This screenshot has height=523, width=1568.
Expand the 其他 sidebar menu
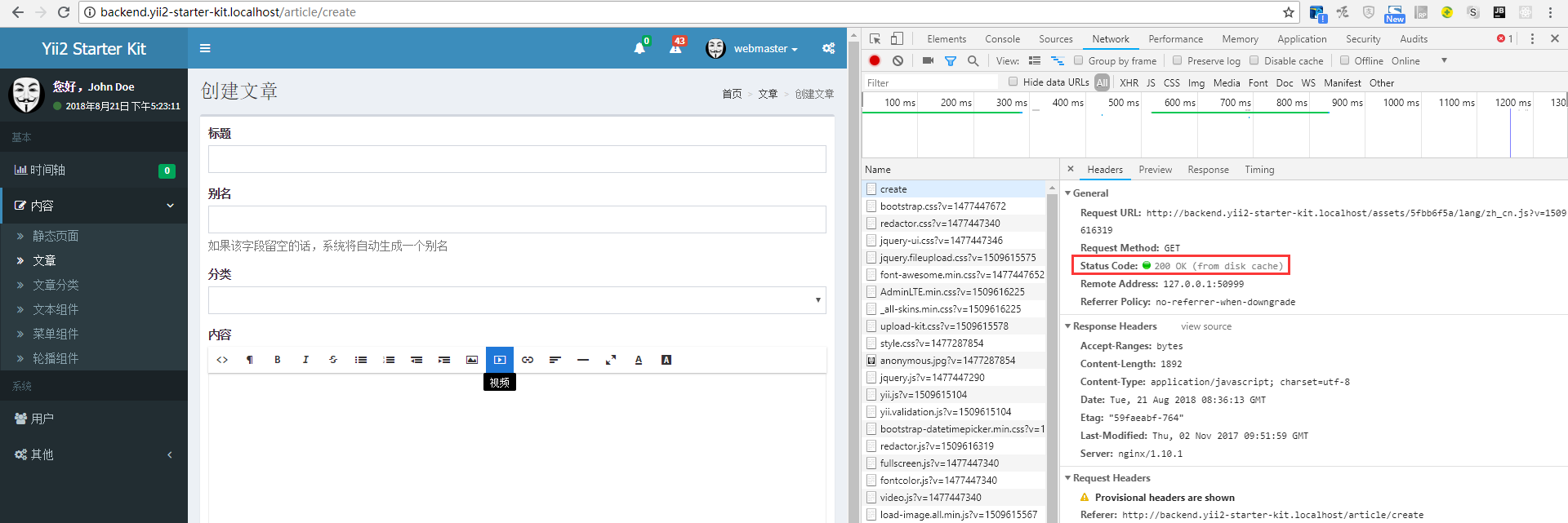point(94,454)
